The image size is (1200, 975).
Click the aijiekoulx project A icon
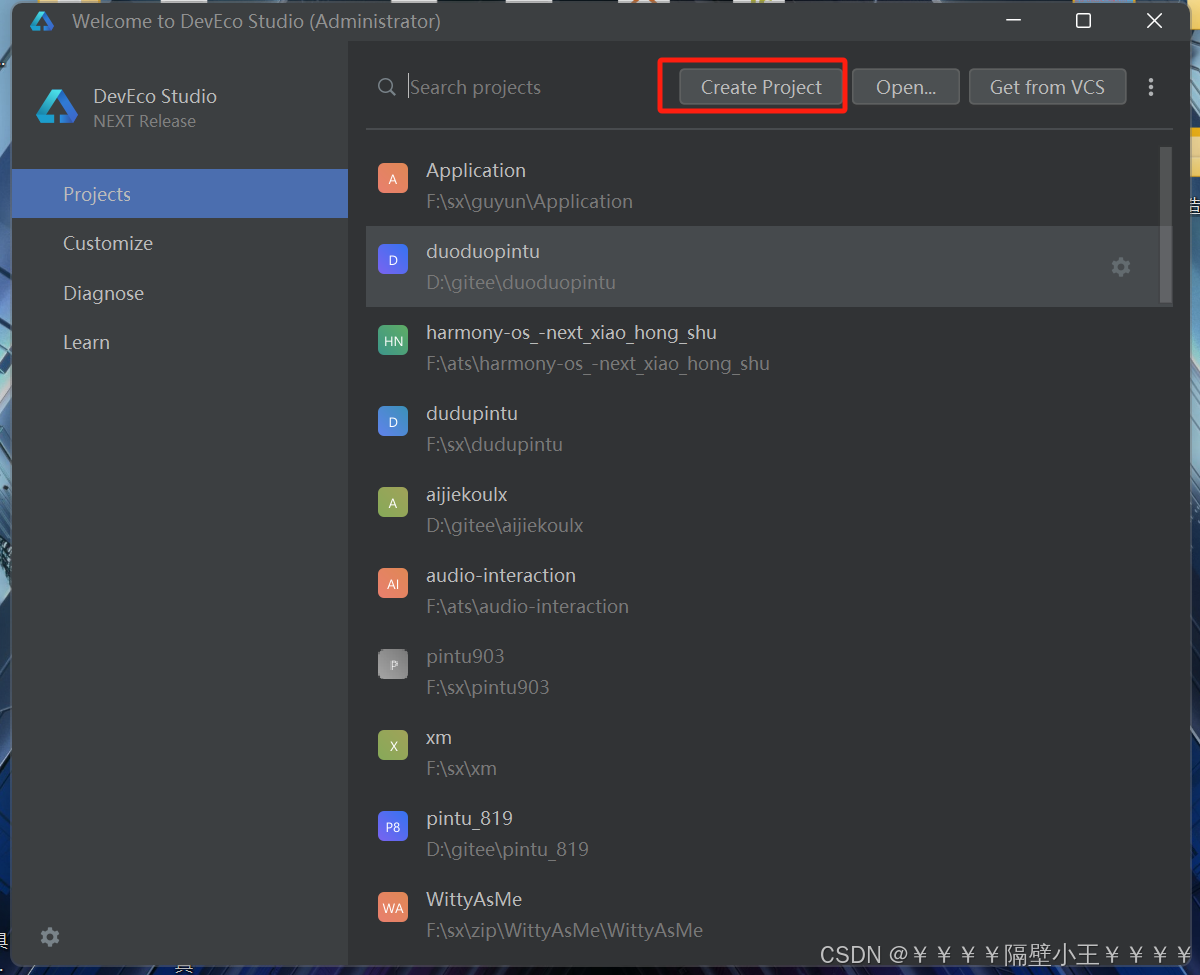coord(393,503)
